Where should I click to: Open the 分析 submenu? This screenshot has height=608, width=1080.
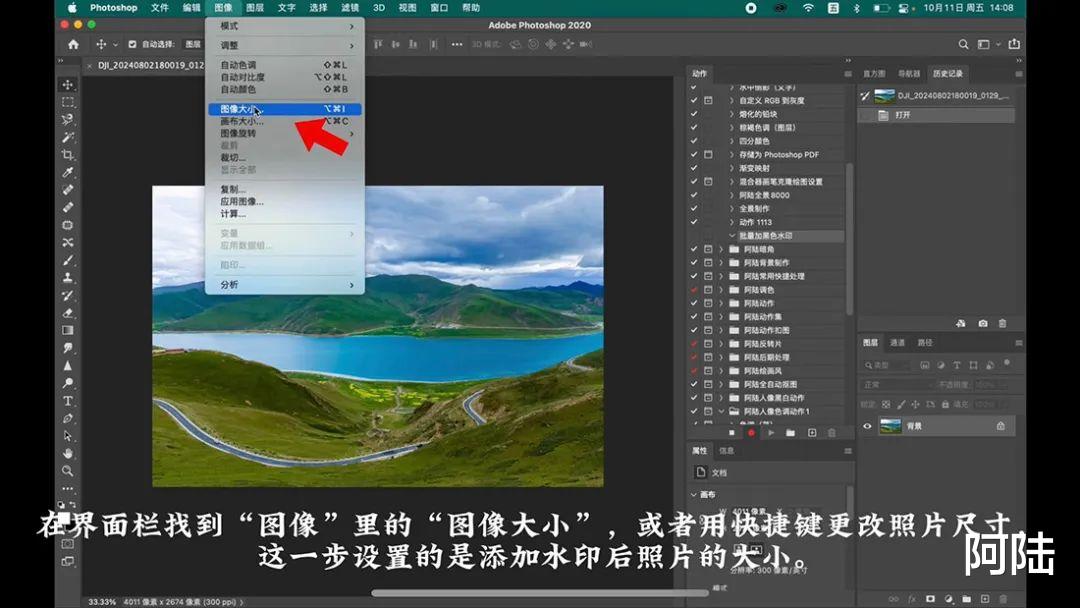285,284
